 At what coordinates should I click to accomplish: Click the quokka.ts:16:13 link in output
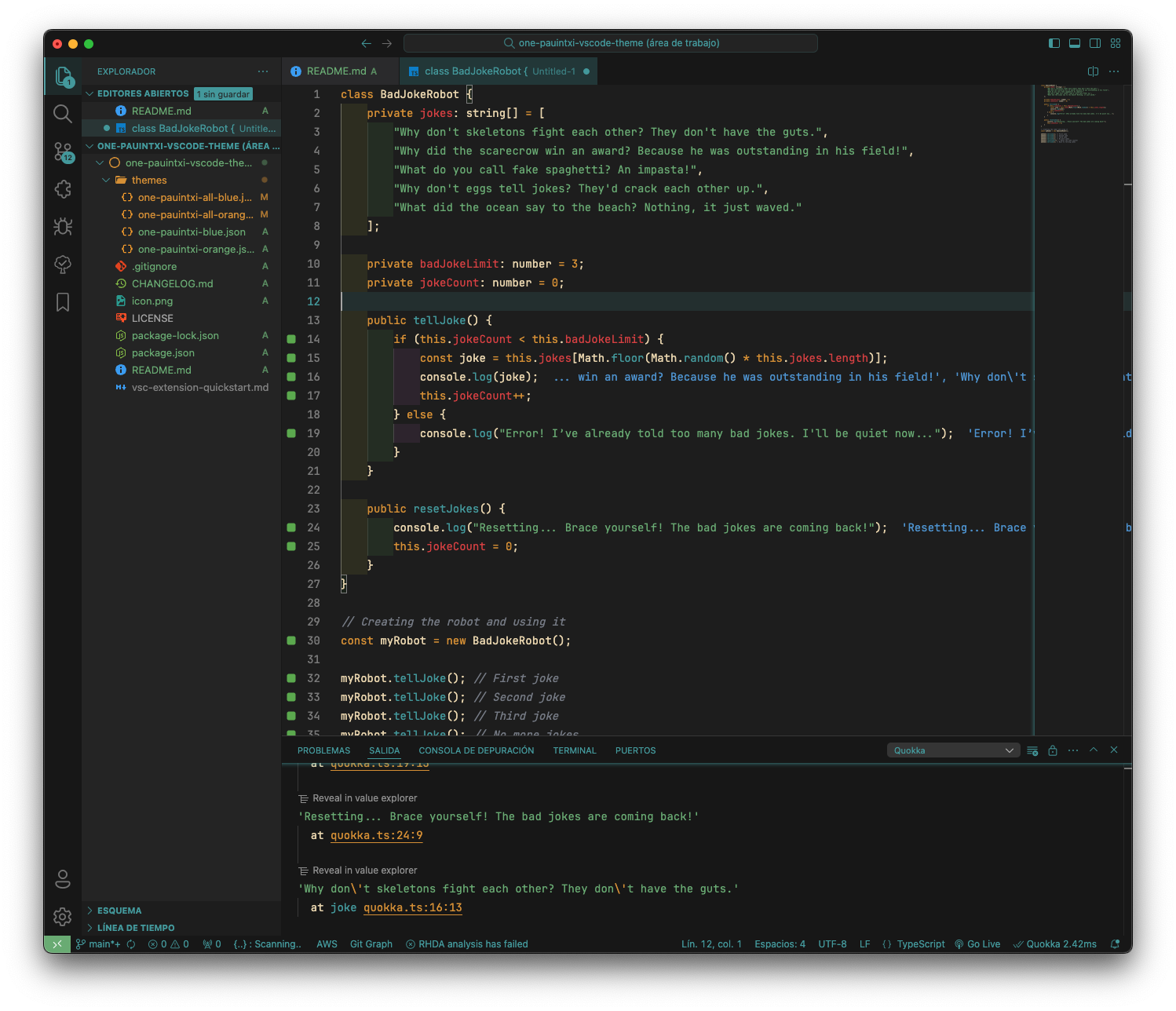(x=413, y=907)
